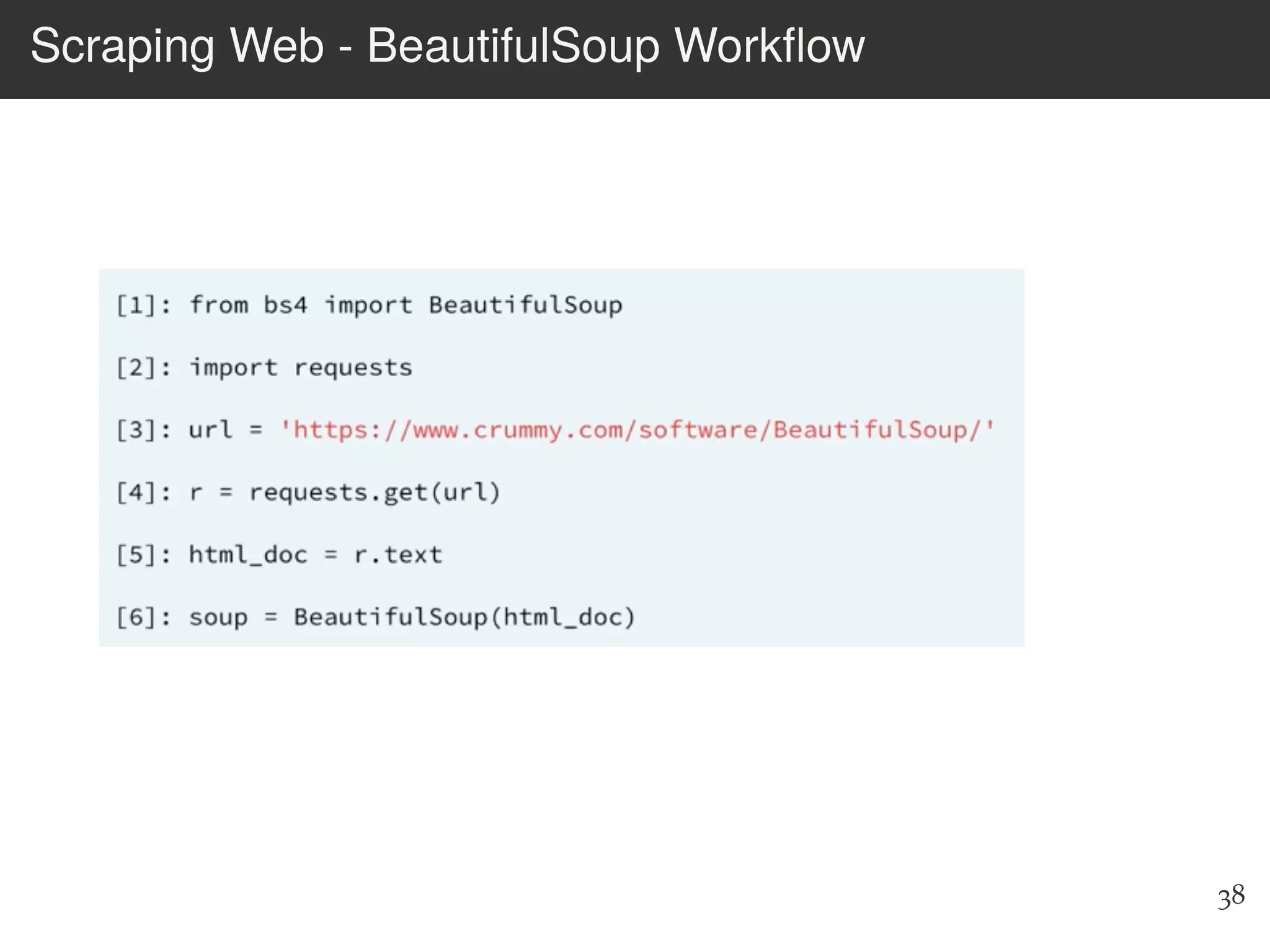This screenshot has width=1270, height=952.
Task: Click the URL string 'https://www.crummy.com/software/BeautifulSoup/'
Action: click(x=637, y=430)
